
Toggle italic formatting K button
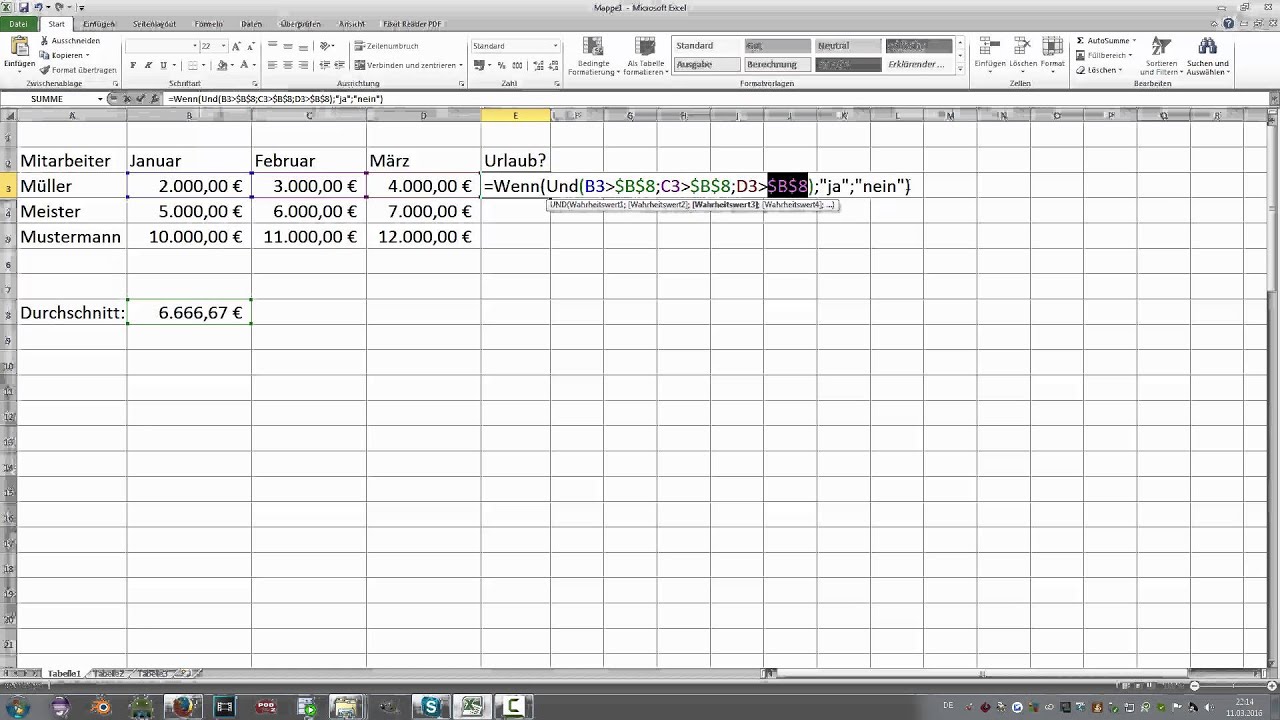click(148, 65)
